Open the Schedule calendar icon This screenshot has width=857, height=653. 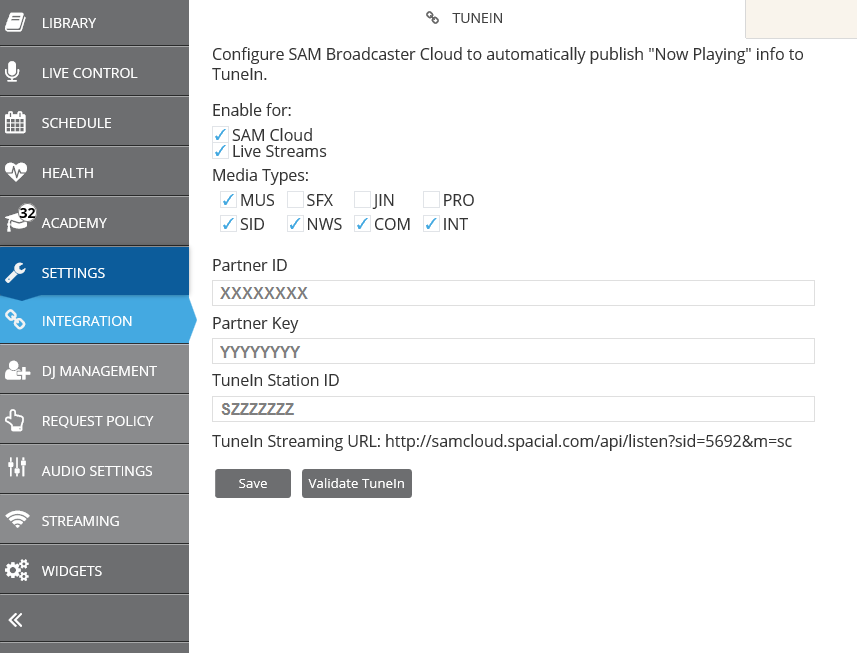tap(15, 122)
